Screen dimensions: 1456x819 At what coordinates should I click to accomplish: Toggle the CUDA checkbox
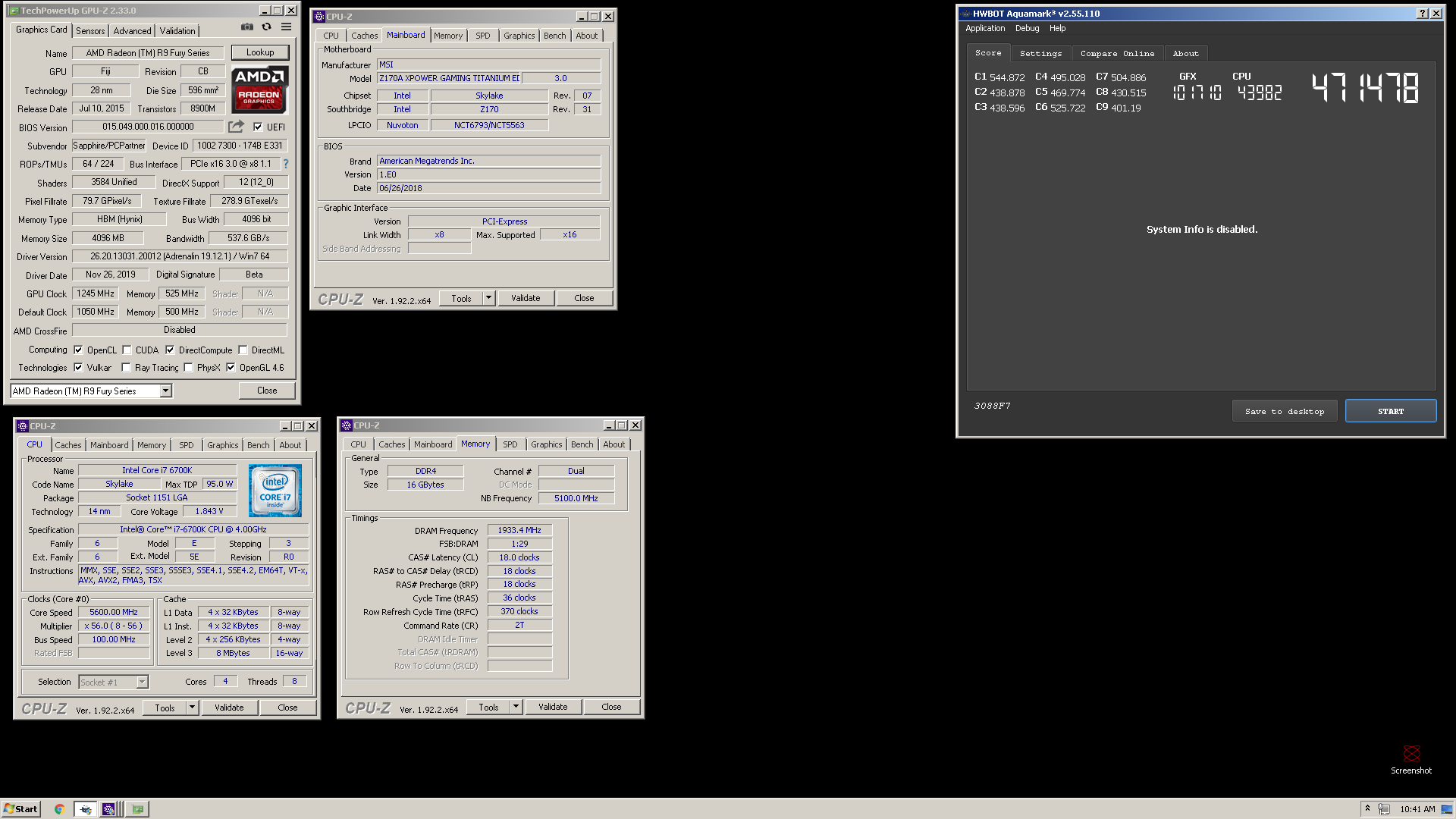[127, 350]
